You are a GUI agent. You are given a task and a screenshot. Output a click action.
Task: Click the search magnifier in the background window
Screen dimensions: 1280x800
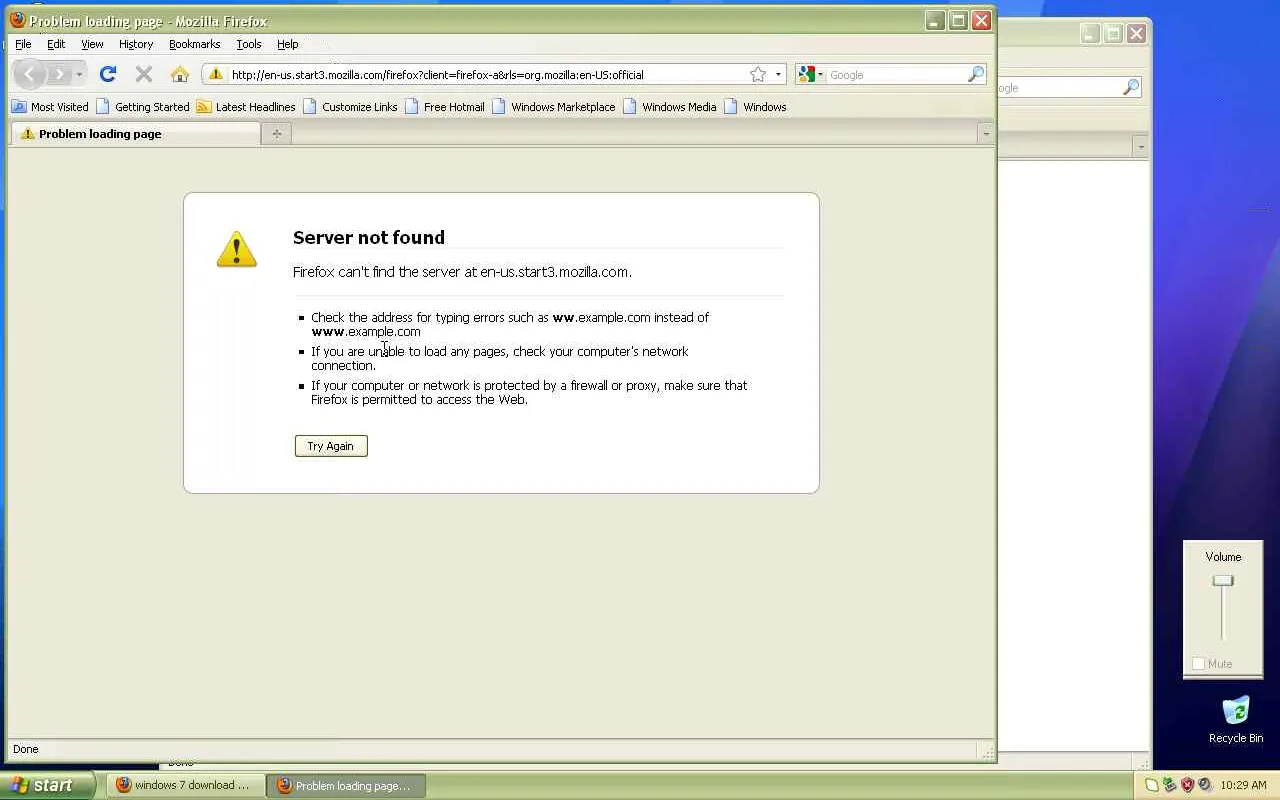tap(1131, 88)
